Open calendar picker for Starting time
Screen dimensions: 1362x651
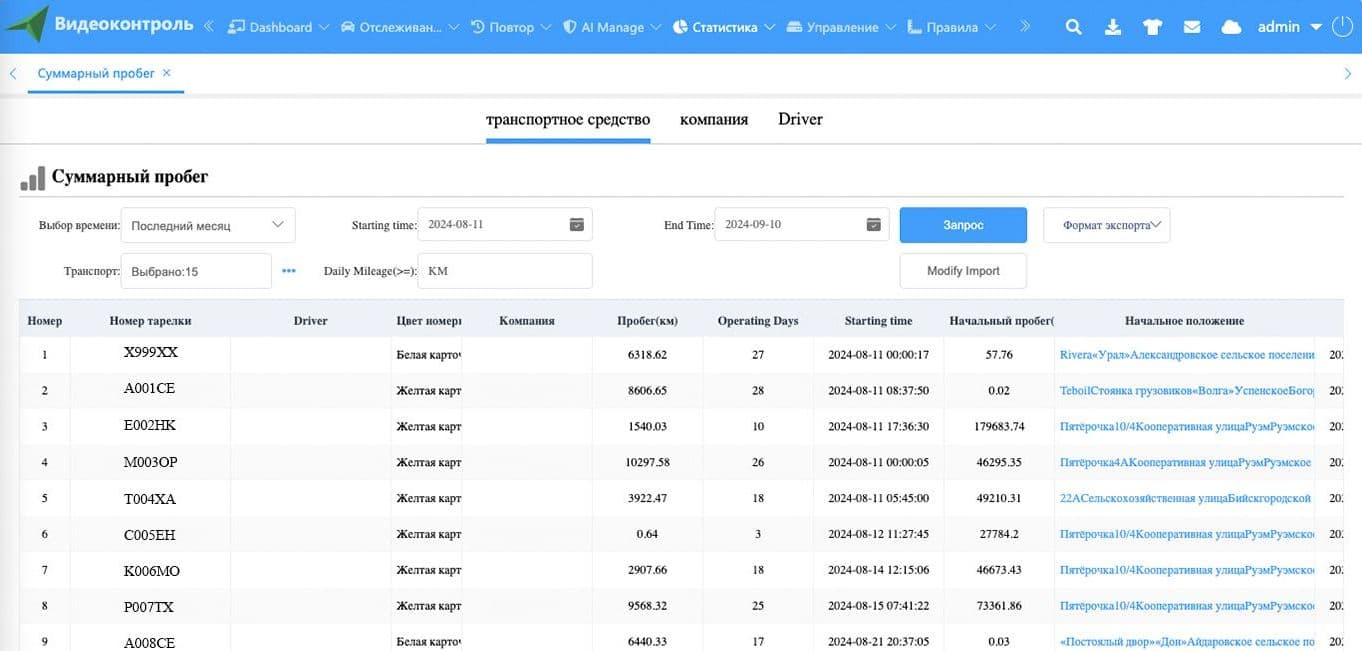point(576,225)
